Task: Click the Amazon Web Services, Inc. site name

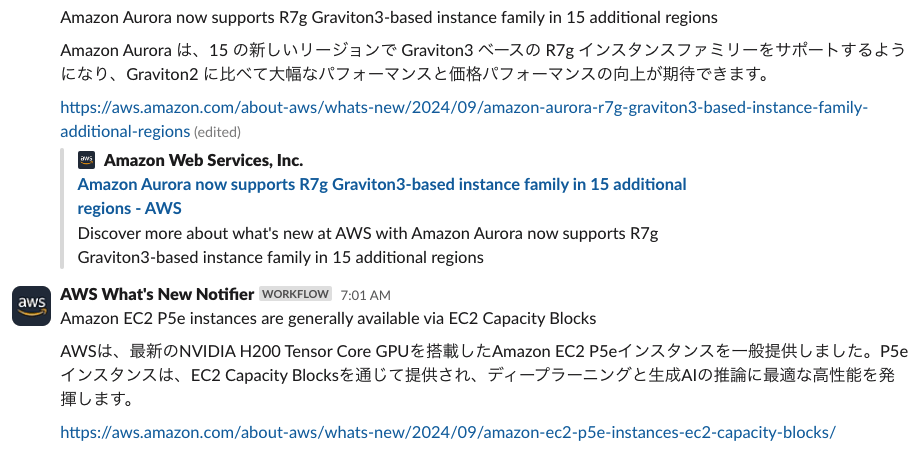Action: [x=203, y=160]
